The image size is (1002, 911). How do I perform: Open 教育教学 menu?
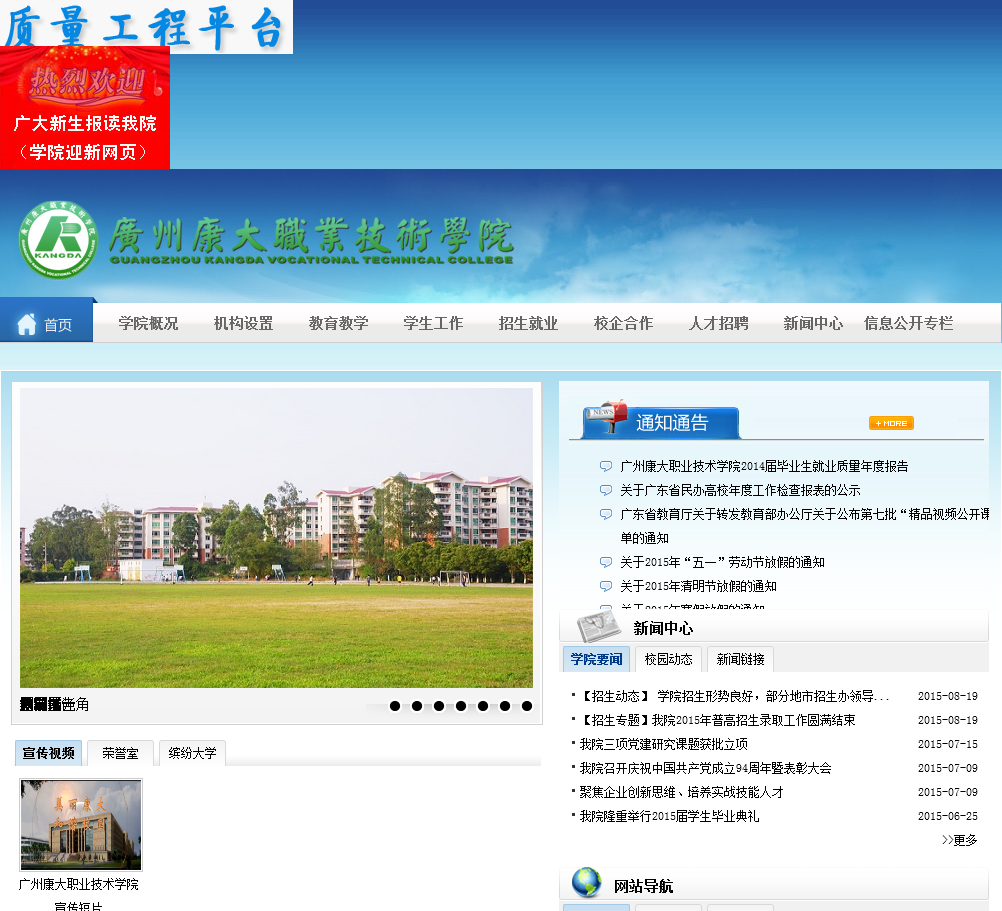(x=339, y=323)
